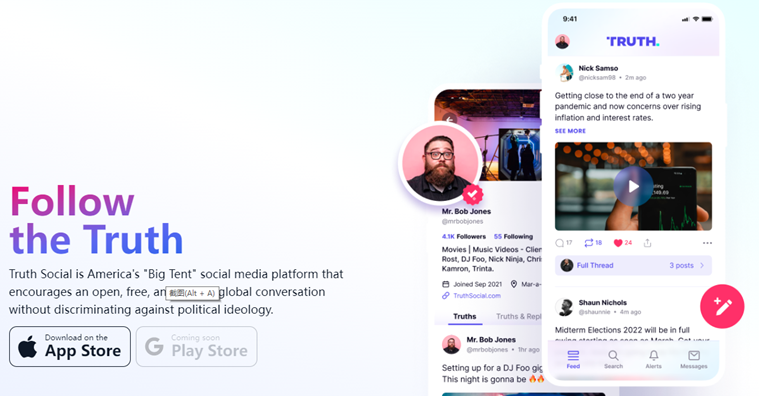Open Messages envelope in the bottom navigation
The width and height of the screenshot is (759, 396).
point(694,359)
